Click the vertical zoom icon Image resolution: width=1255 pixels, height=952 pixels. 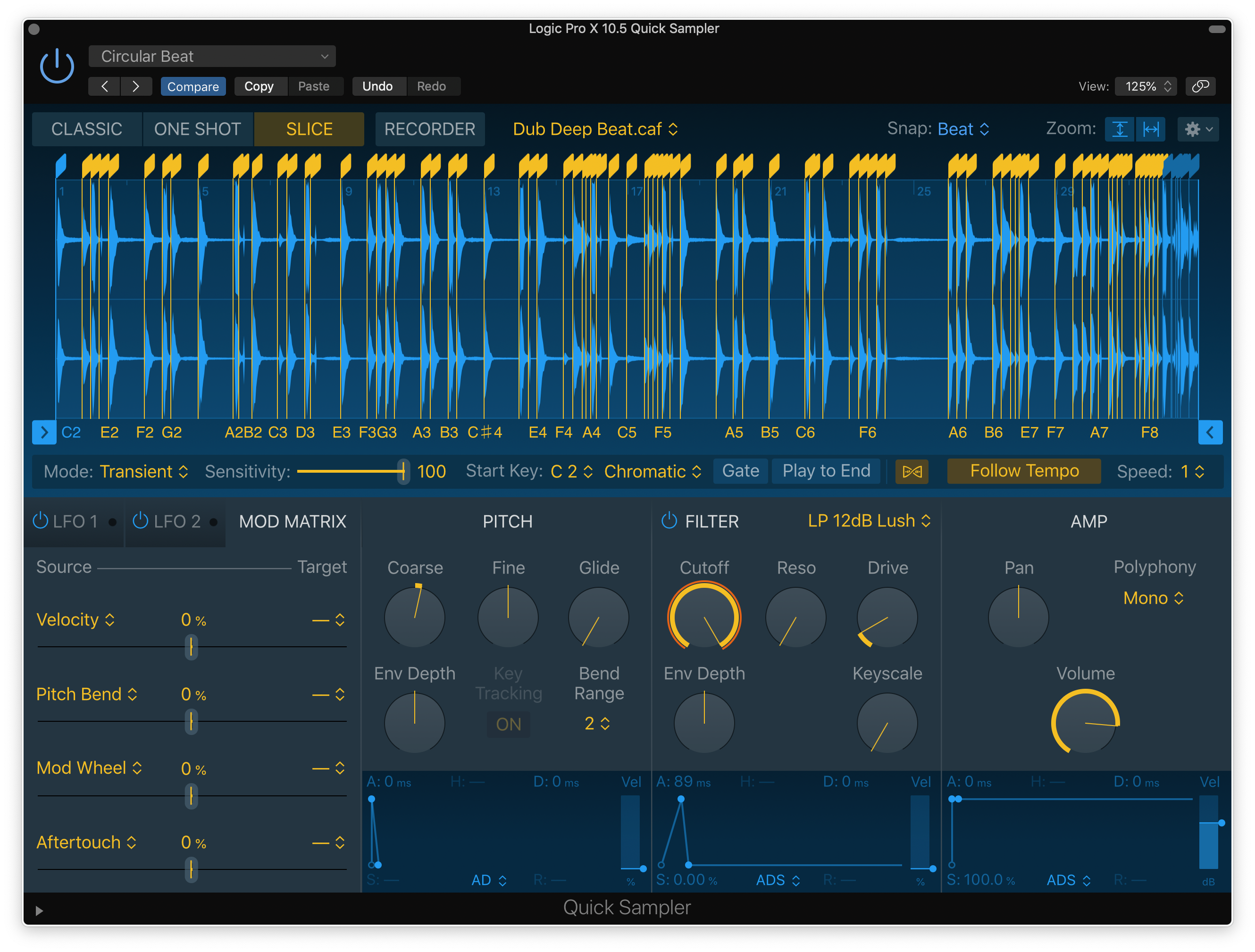pyautogui.click(x=1120, y=129)
